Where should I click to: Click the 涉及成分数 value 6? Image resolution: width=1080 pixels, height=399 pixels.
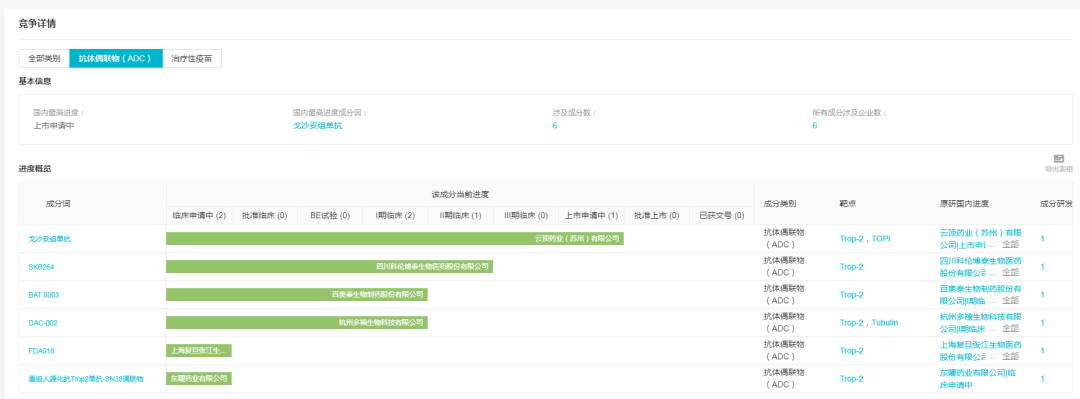pos(554,125)
